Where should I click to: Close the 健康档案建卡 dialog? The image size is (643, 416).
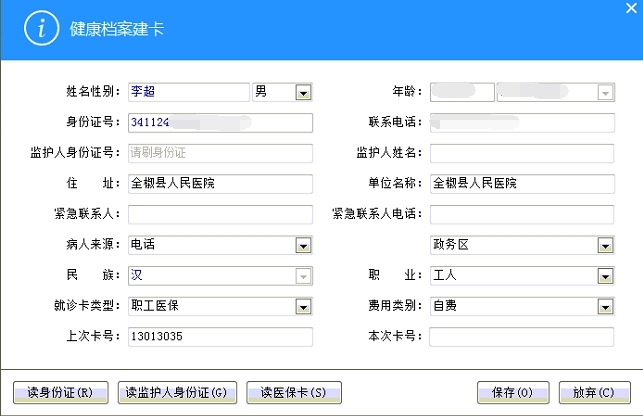tap(631, 8)
